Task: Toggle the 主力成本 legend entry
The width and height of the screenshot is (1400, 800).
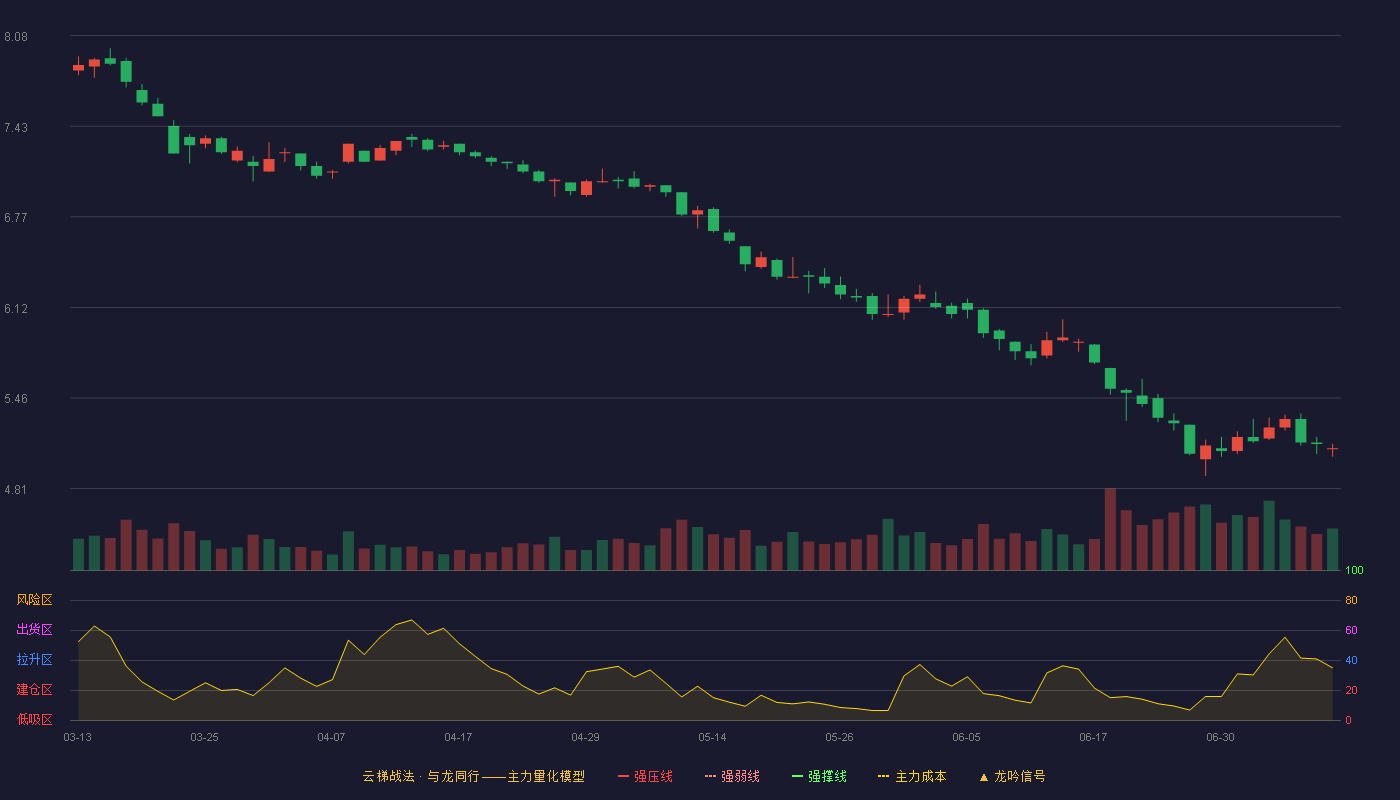Action: pyautogui.click(x=912, y=776)
